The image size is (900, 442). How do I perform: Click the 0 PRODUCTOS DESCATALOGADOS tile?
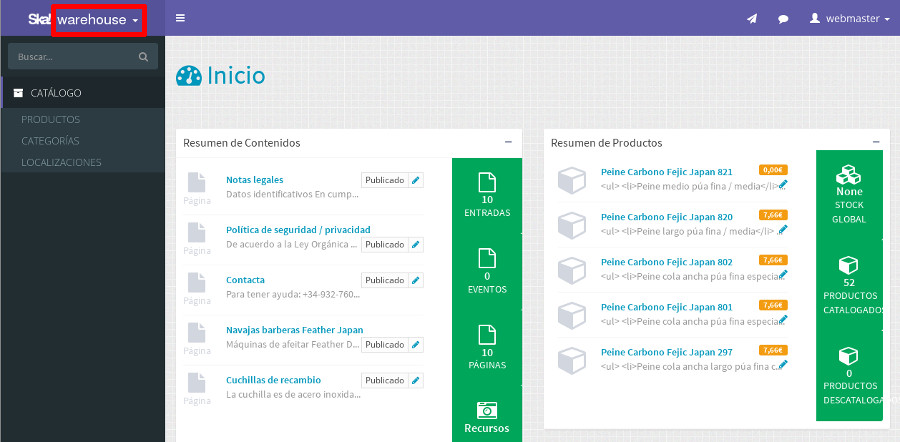pyautogui.click(x=849, y=376)
